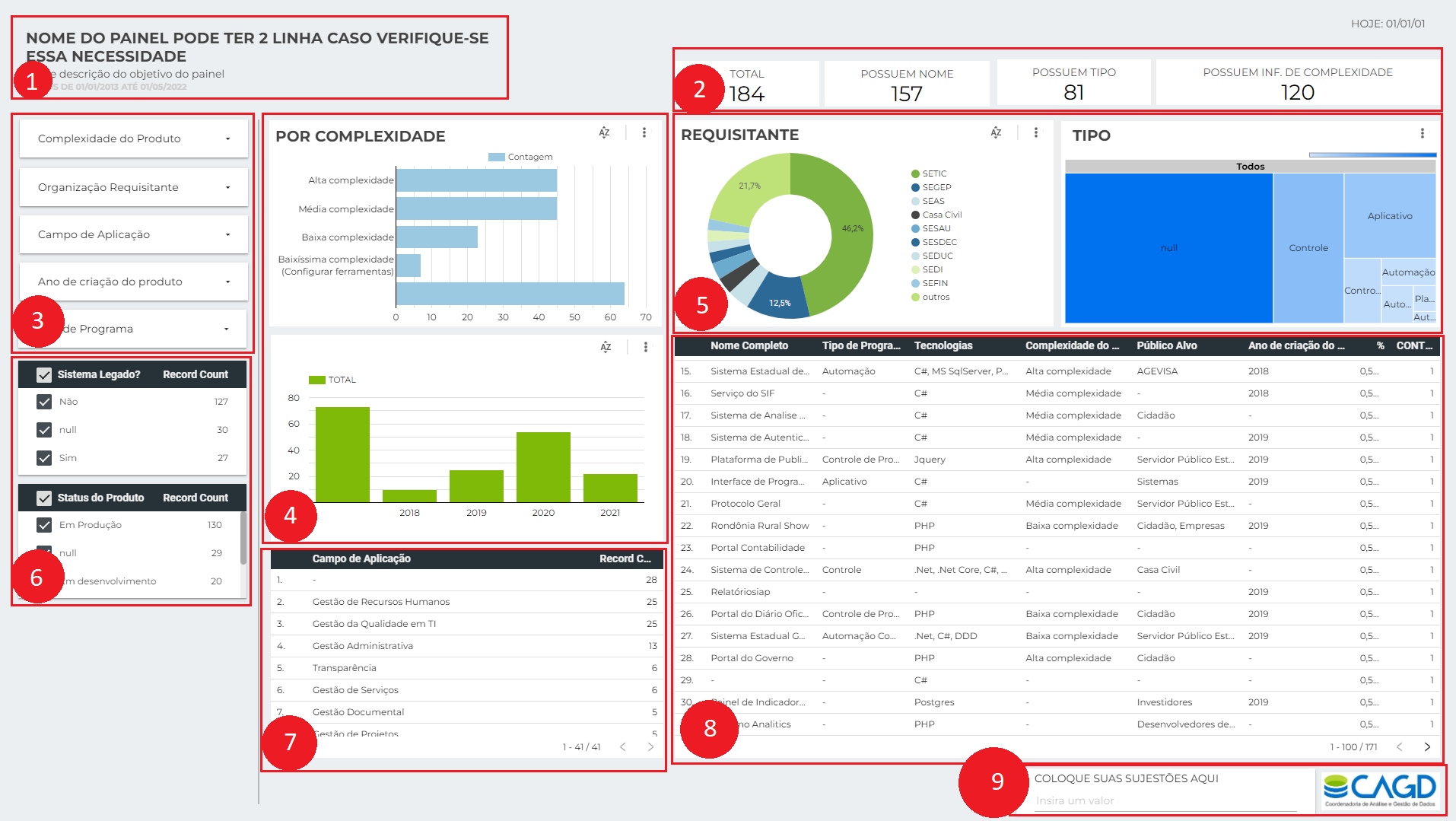Previous page of Campo de Aplicação table
Image resolution: width=1456 pixels, height=821 pixels.
pos(622,747)
